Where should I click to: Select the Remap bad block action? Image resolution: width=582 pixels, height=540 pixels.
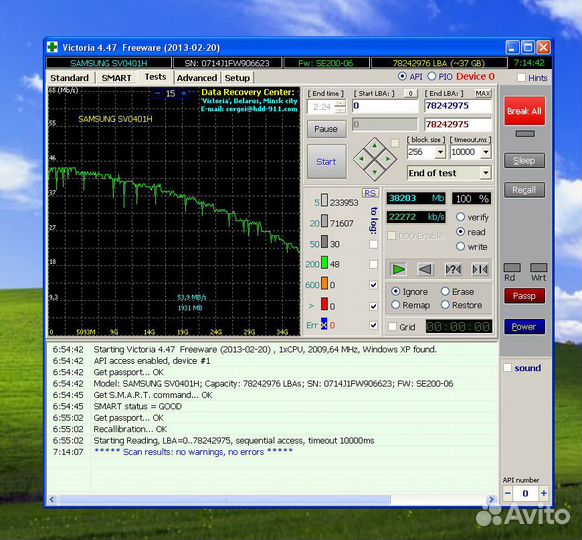[x=396, y=305]
